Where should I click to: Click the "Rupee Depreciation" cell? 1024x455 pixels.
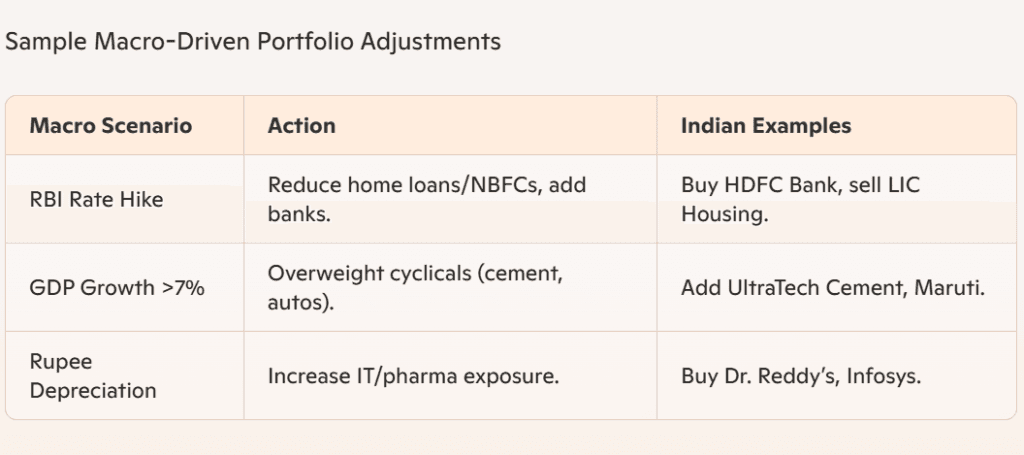(93, 375)
